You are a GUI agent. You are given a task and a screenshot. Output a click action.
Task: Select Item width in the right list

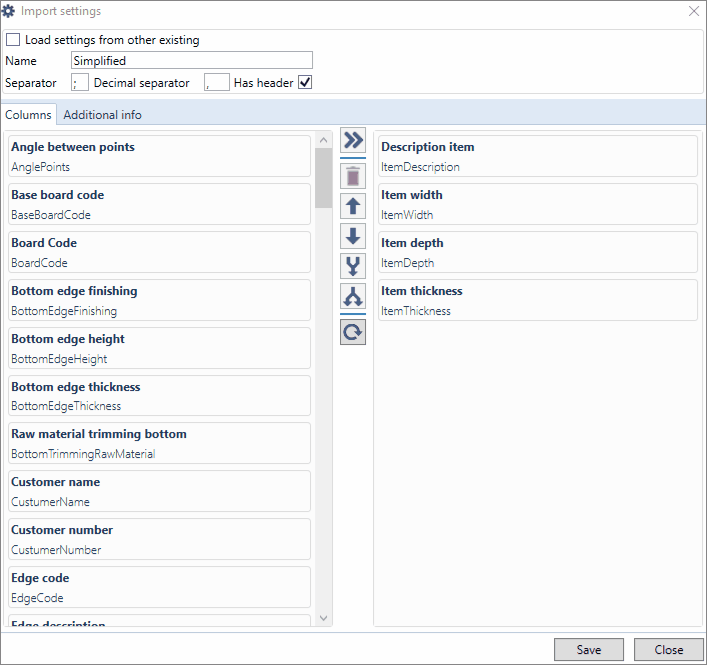(x=536, y=204)
